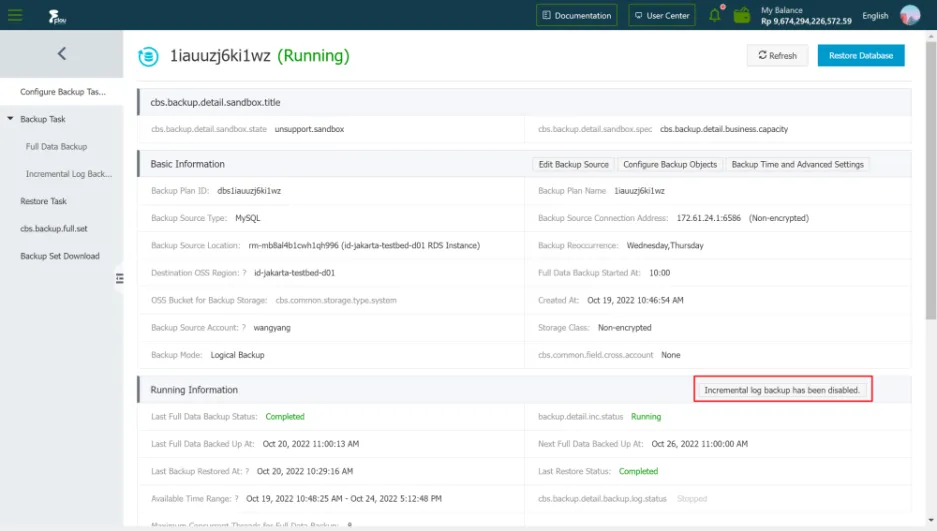Click the Refresh button

(x=777, y=56)
